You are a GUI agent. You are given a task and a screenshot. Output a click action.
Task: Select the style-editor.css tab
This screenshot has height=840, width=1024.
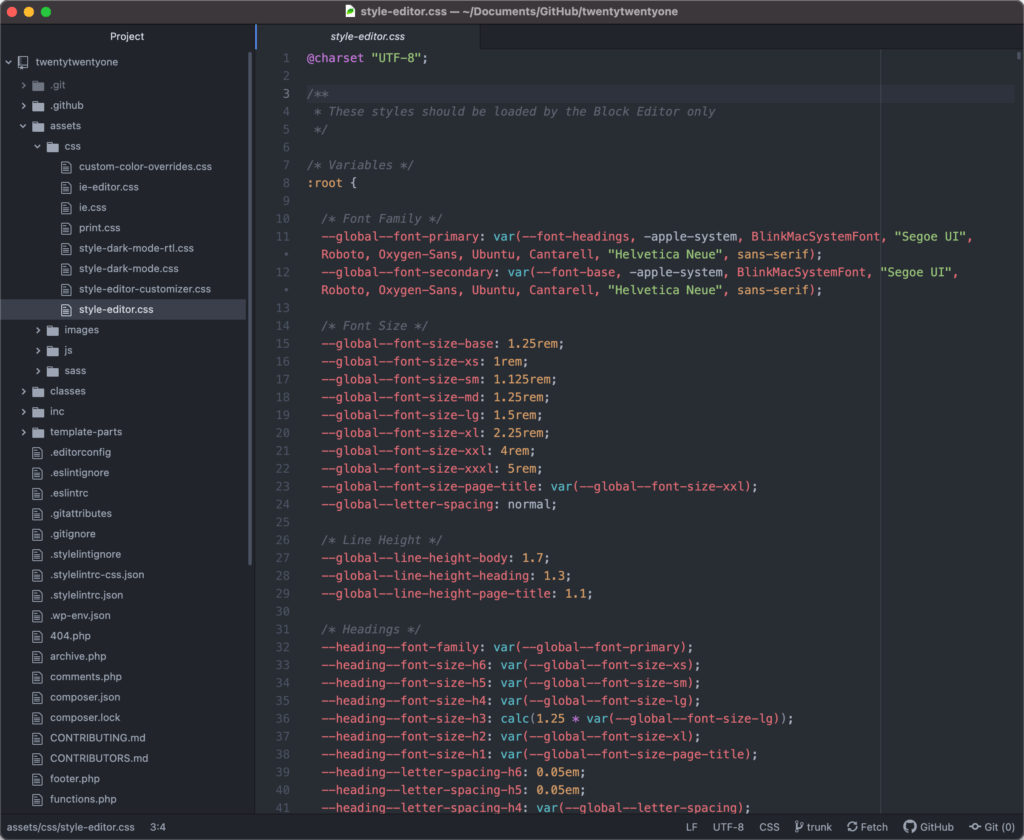click(x=368, y=37)
